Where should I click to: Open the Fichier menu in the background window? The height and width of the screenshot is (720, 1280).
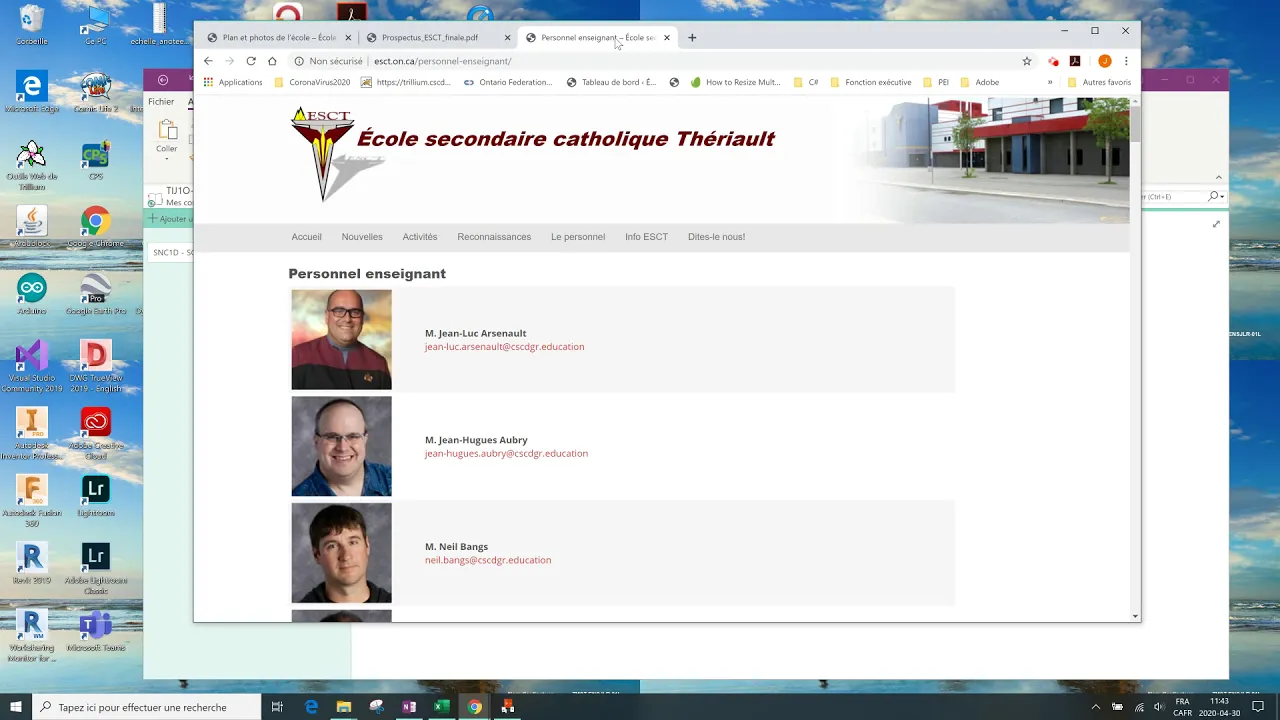pyautogui.click(x=161, y=102)
